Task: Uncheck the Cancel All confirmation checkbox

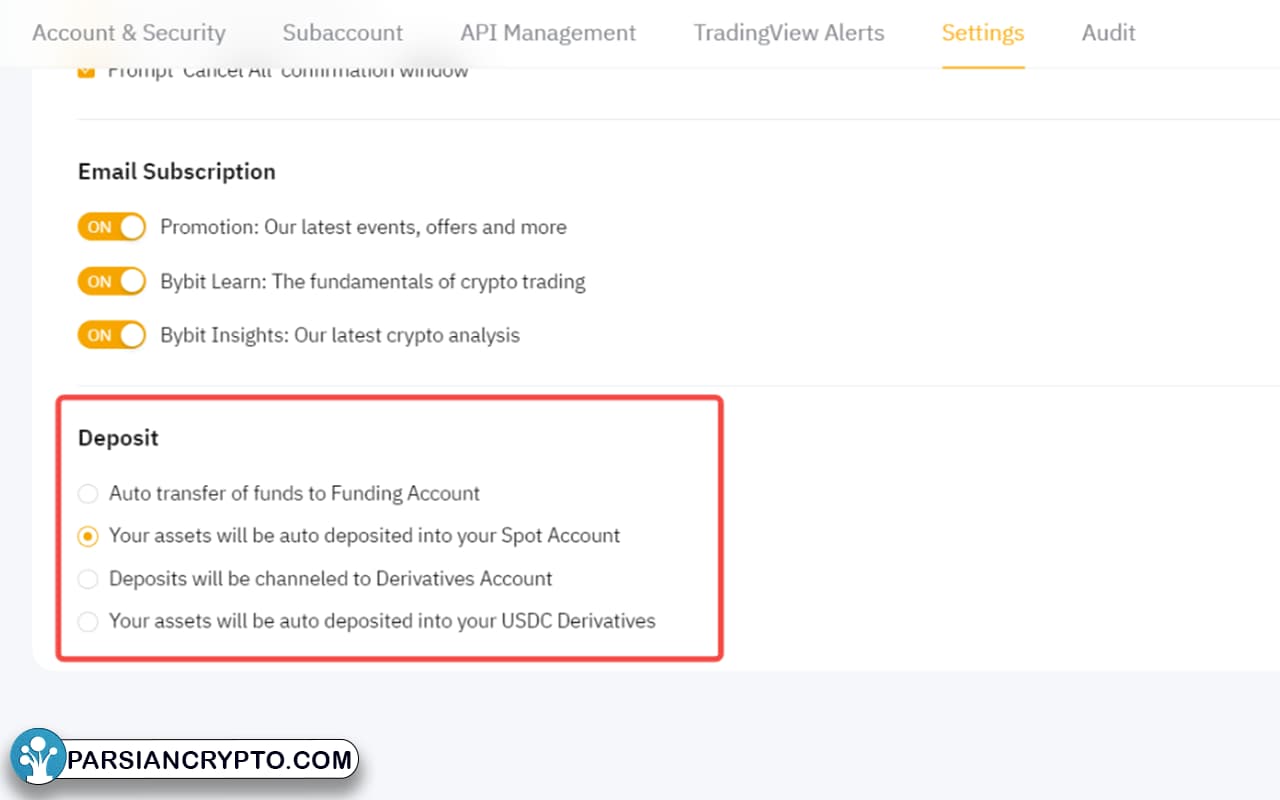Action: 87,71
